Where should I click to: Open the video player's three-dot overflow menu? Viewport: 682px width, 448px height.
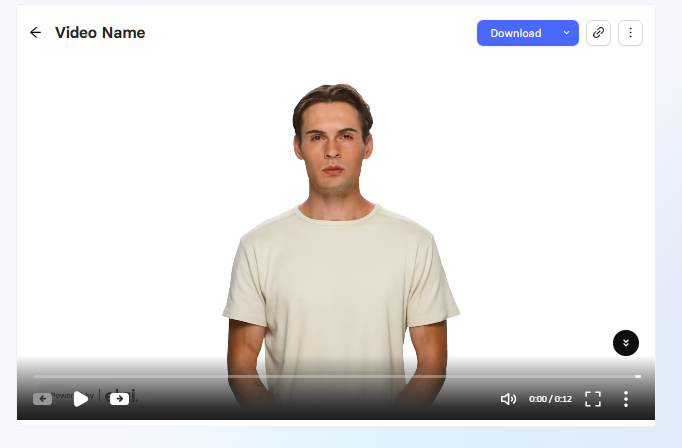pos(625,399)
